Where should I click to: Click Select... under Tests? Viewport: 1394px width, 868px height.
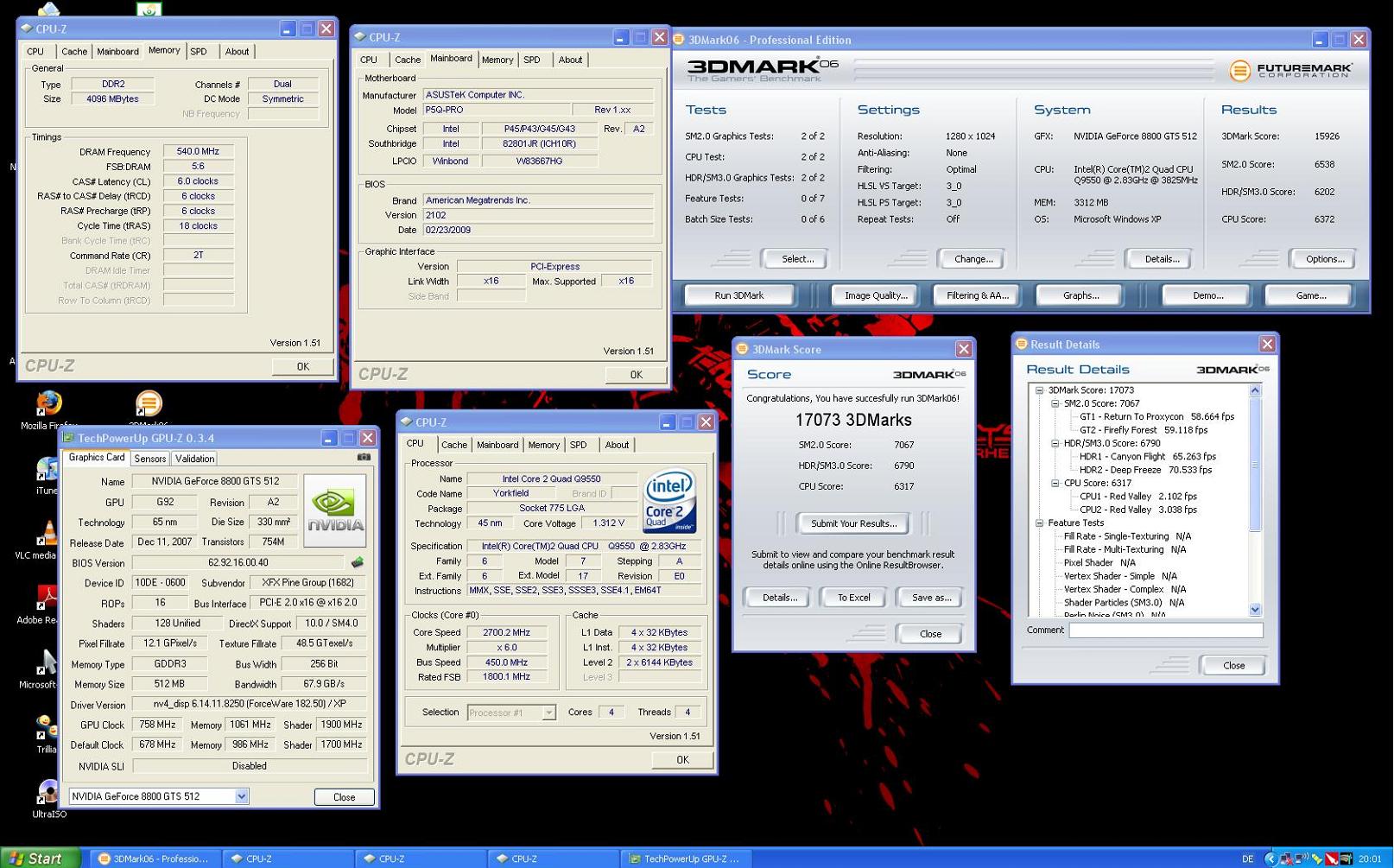(797, 259)
